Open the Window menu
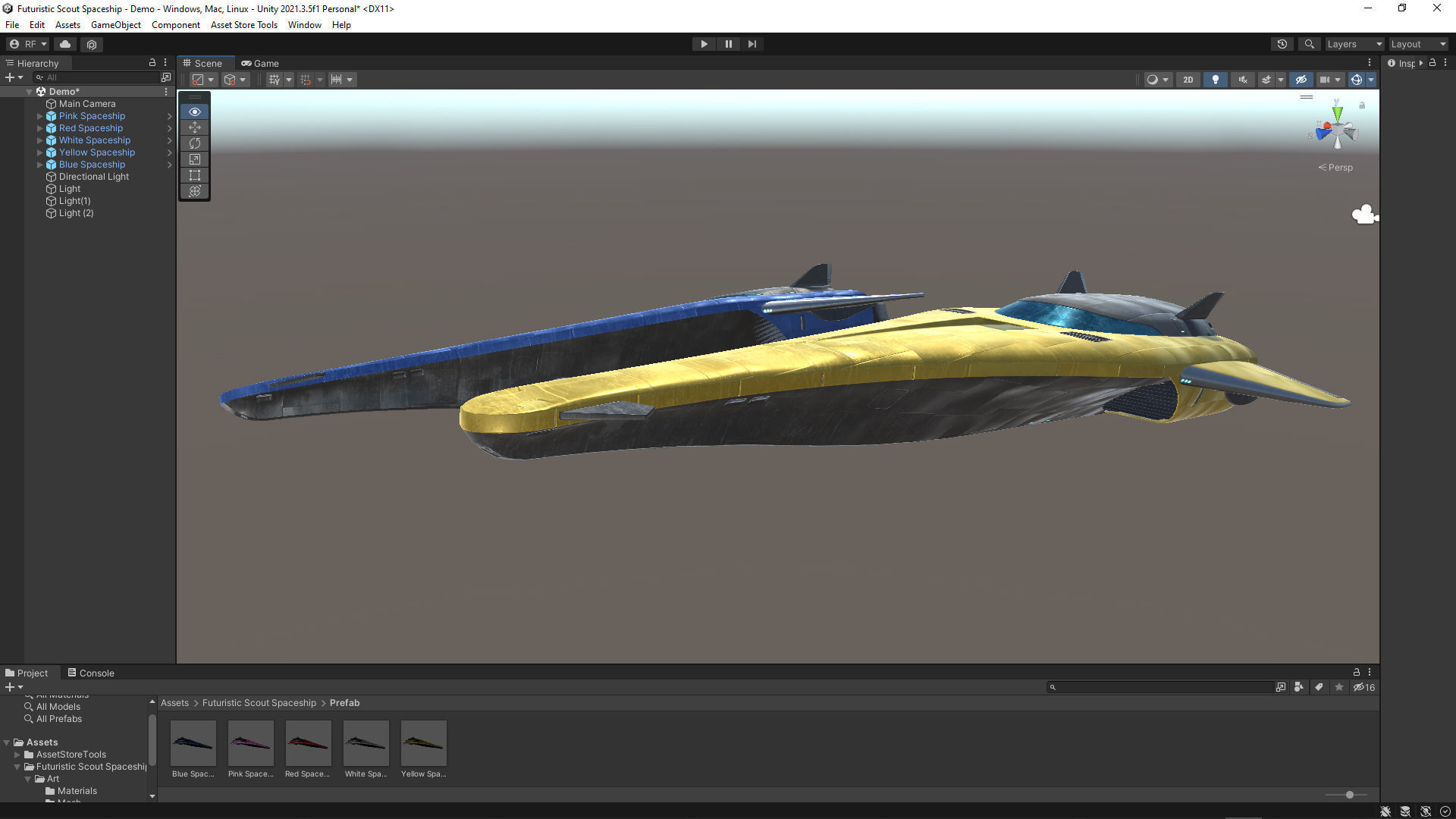 [x=305, y=25]
